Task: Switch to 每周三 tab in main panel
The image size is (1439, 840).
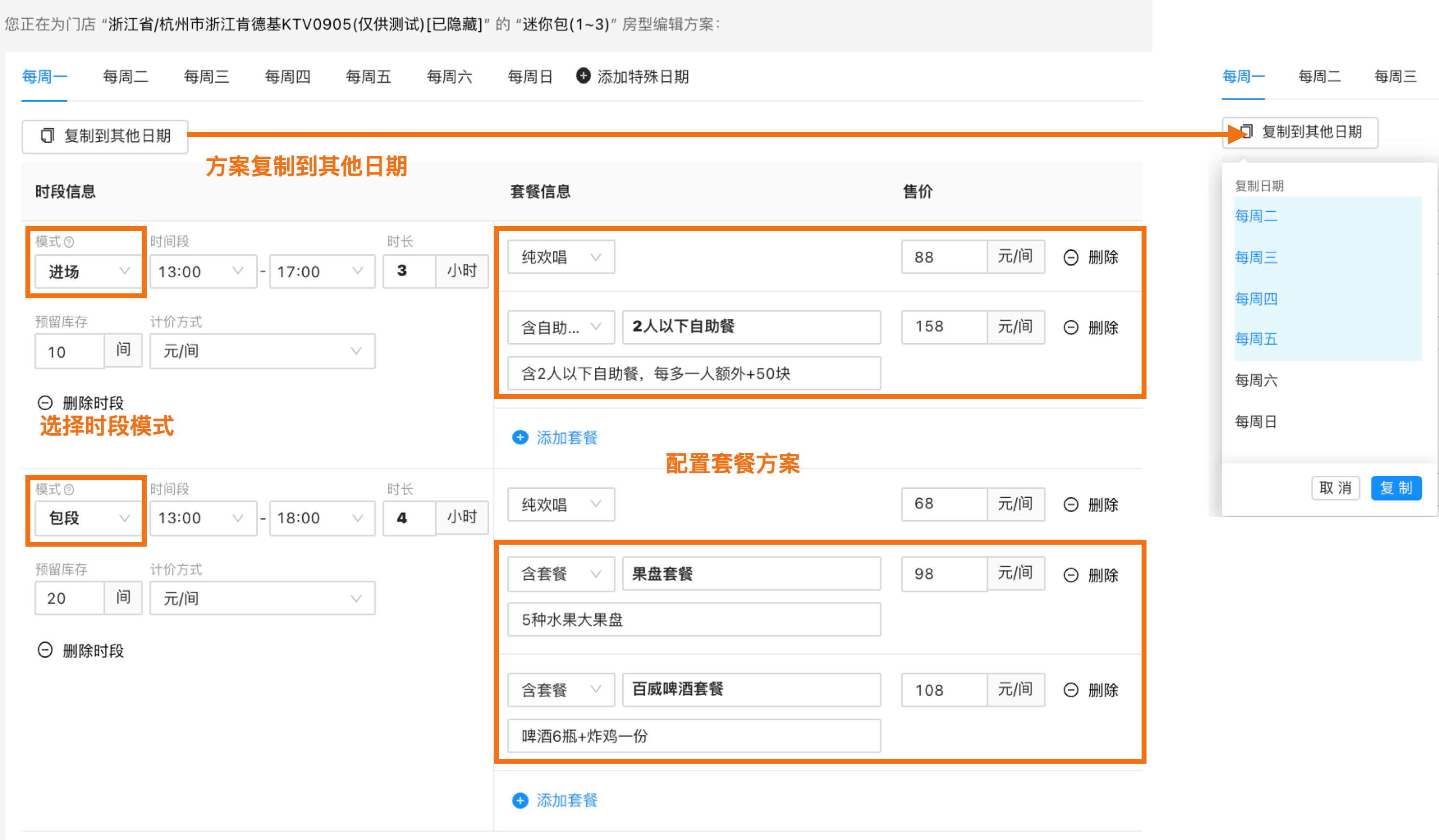Action: coord(207,76)
